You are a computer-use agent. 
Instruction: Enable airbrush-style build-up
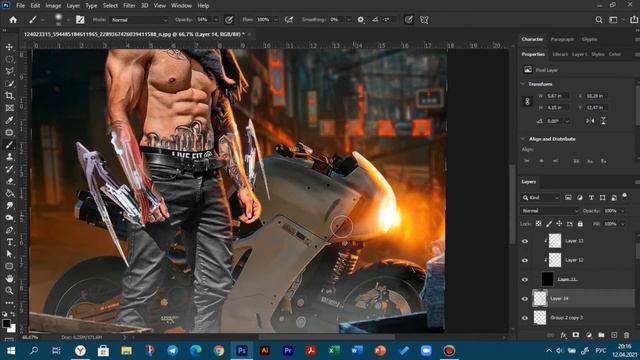click(289, 20)
